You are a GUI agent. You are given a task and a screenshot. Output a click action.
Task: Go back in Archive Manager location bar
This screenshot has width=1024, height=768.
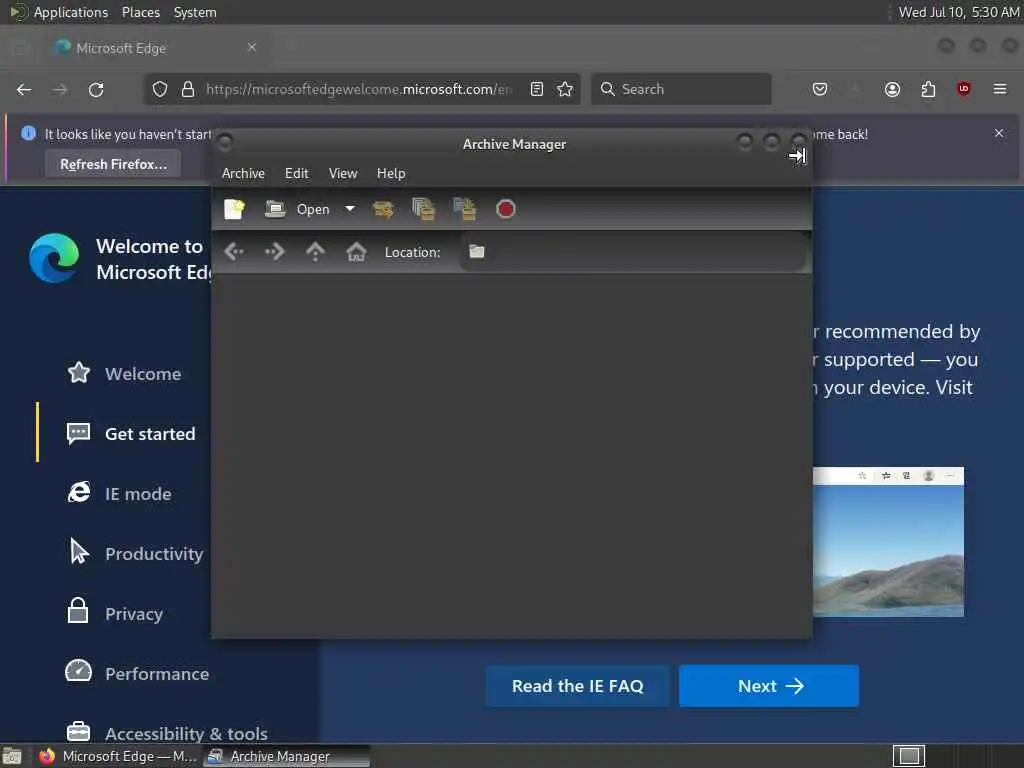[x=234, y=251]
